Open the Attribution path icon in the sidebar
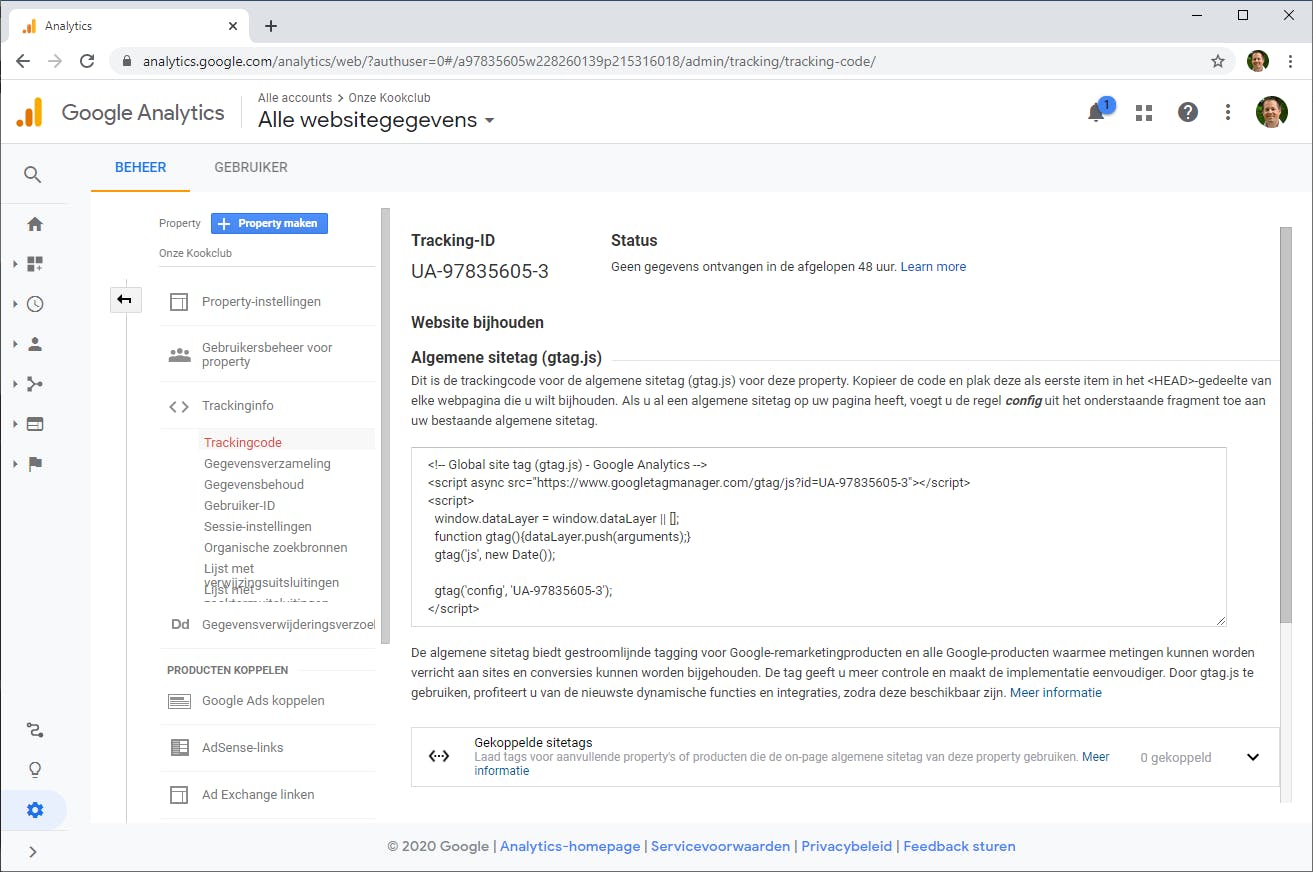 [35, 730]
